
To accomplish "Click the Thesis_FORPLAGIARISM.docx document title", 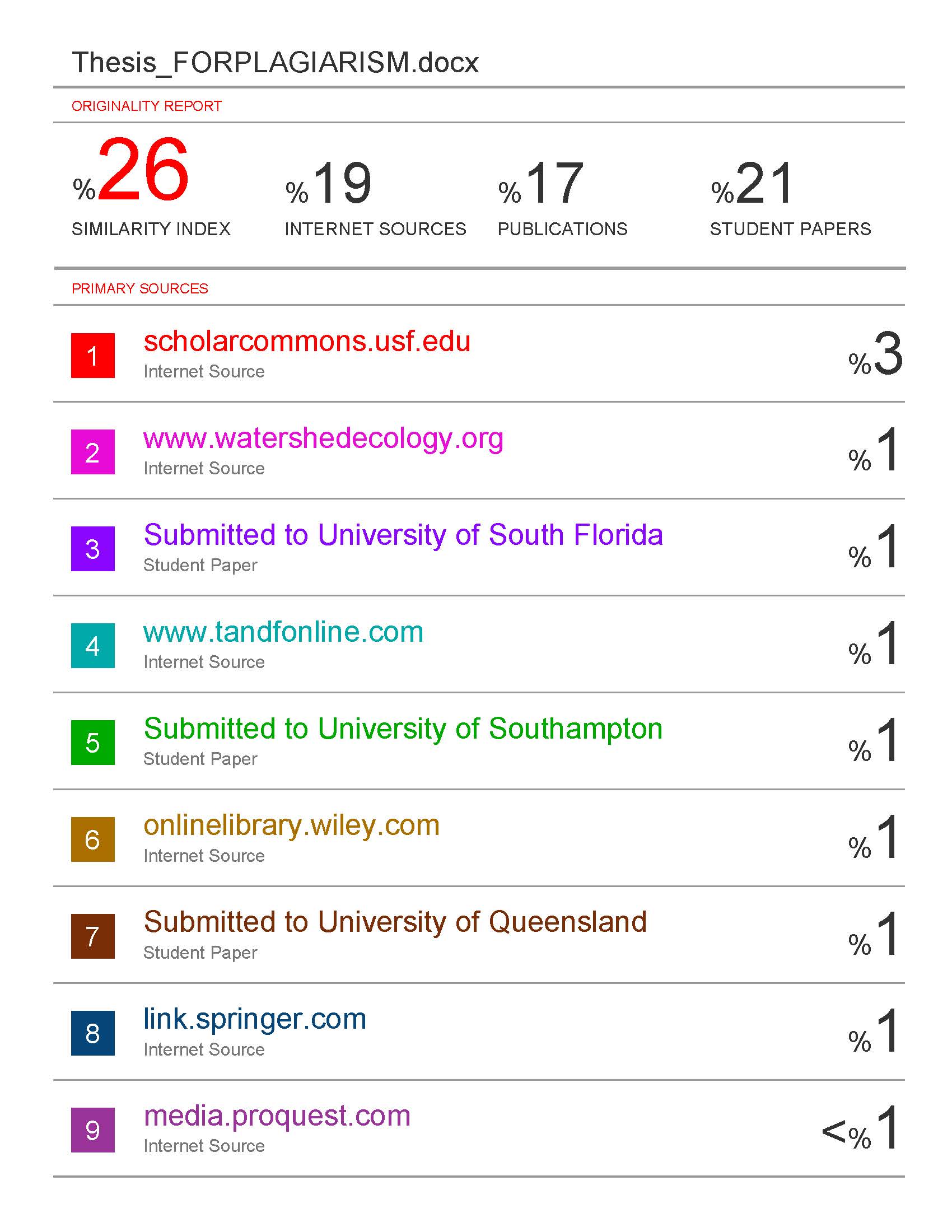I will click(x=275, y=62).
